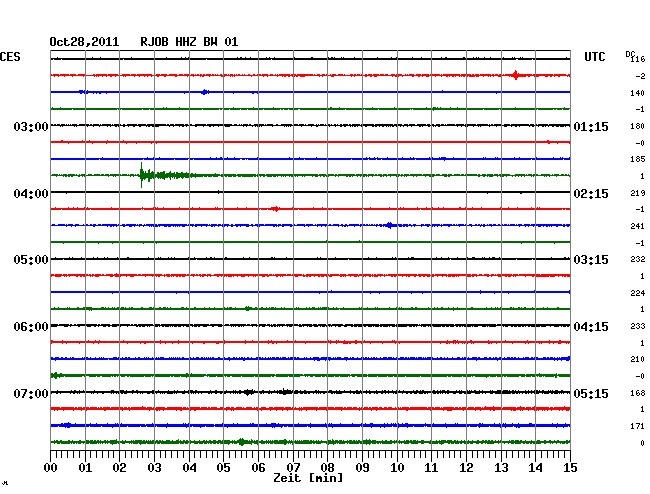Image resolution: width=650 pixels, height=494 pixels.
Task: Click the DC value 210
Action: pos(637,359)
